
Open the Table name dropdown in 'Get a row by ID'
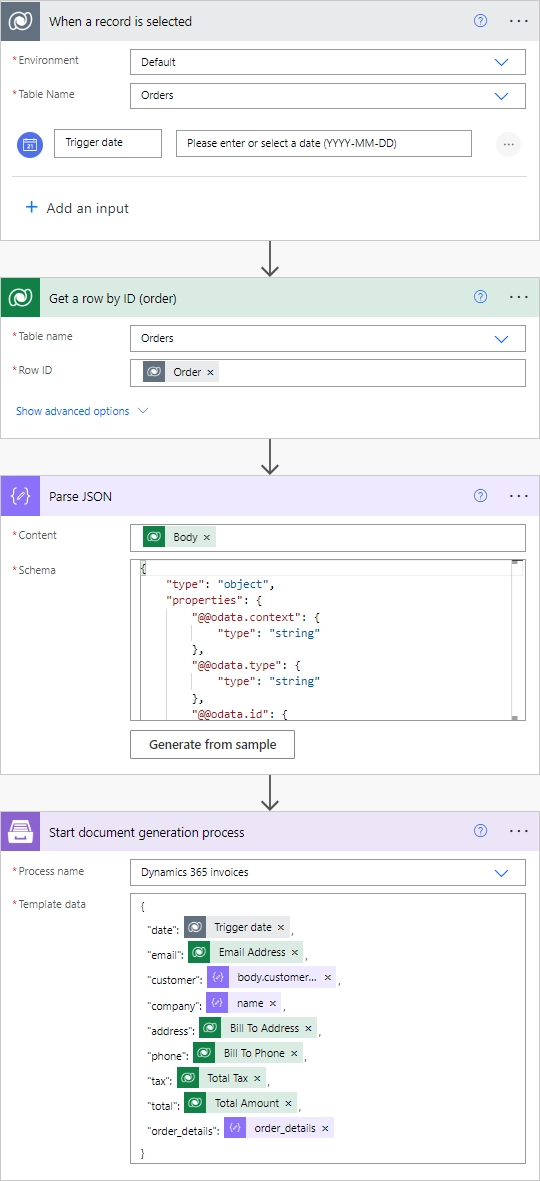(328, 338)
